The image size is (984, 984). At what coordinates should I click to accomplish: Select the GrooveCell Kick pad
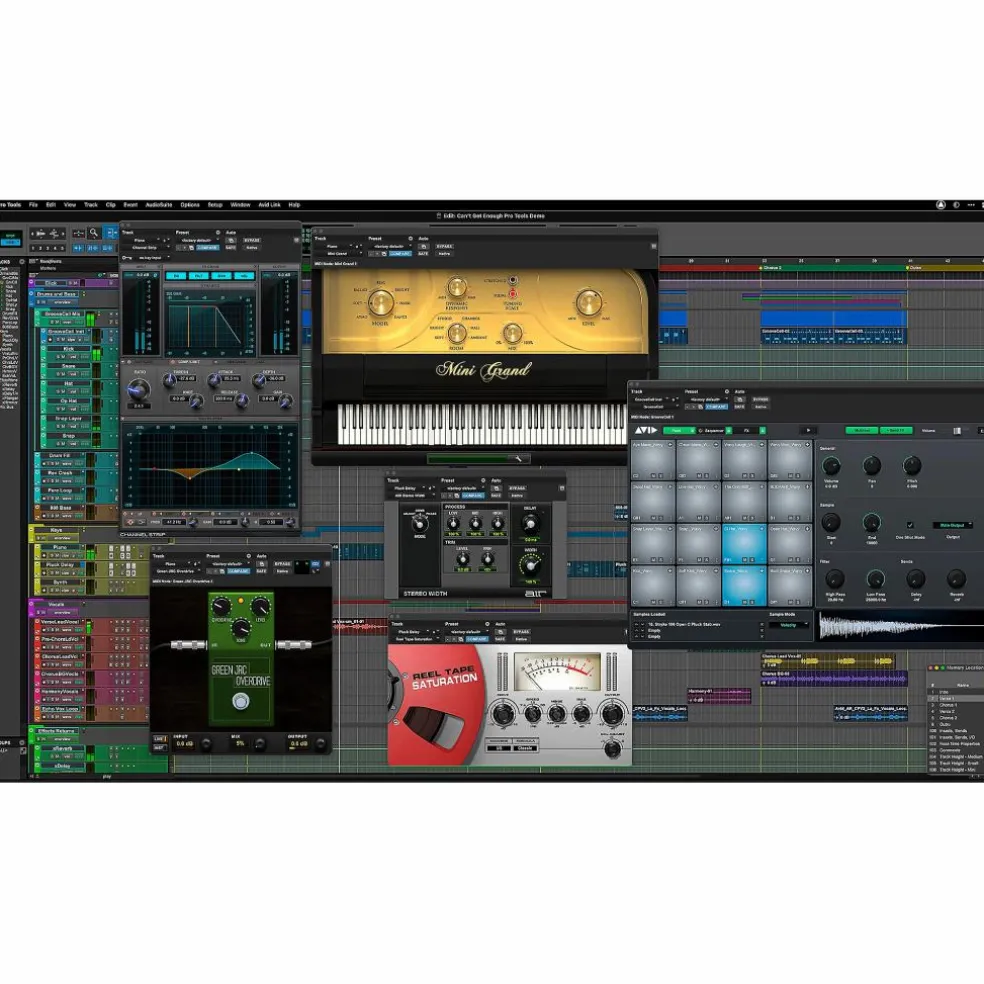(x=653, y=587)
